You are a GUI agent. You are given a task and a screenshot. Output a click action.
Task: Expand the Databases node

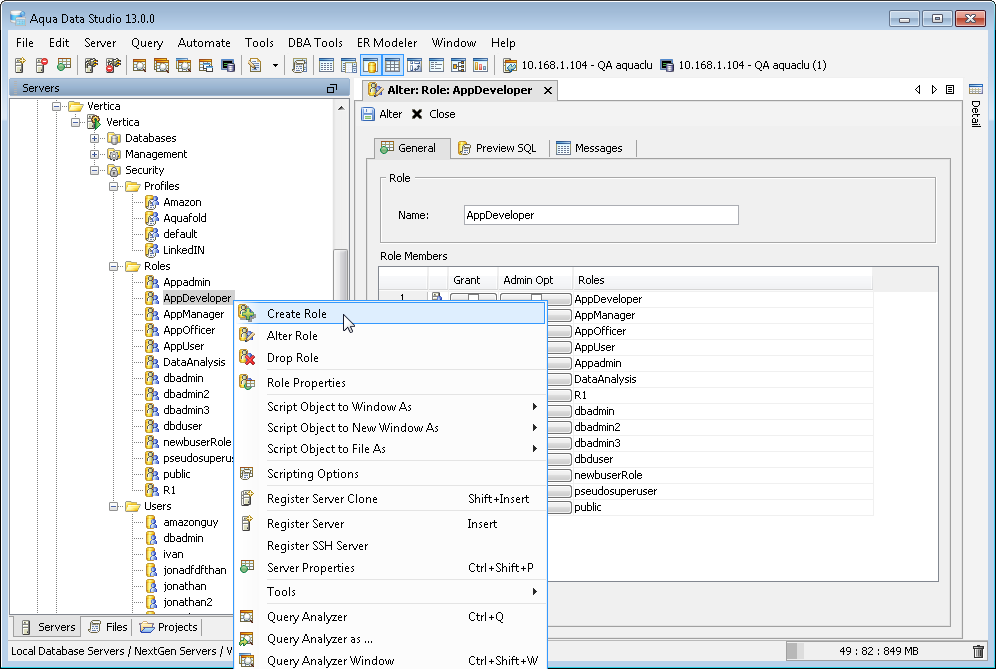[94, 138]
